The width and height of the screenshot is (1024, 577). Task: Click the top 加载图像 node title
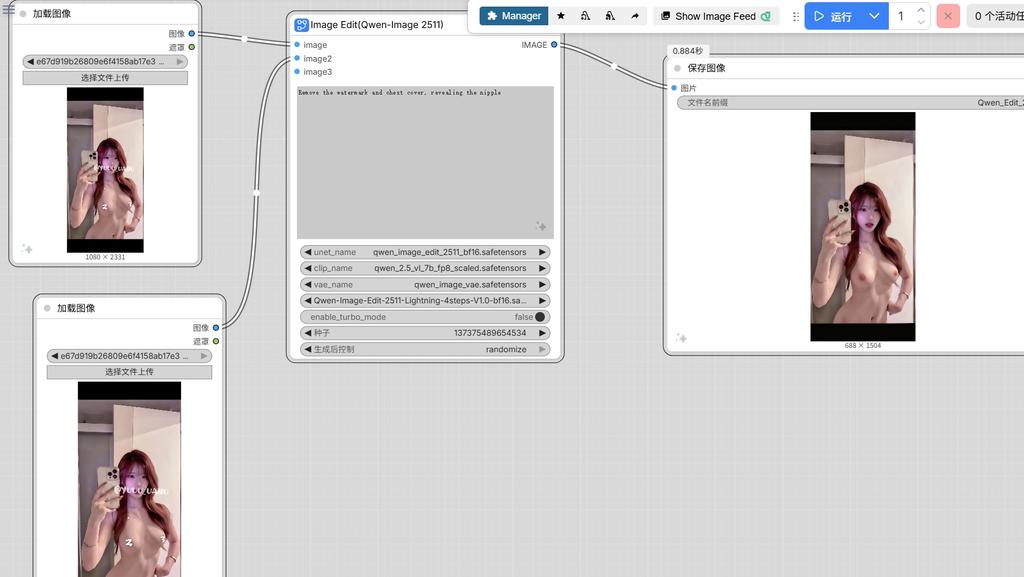(52, 14)
